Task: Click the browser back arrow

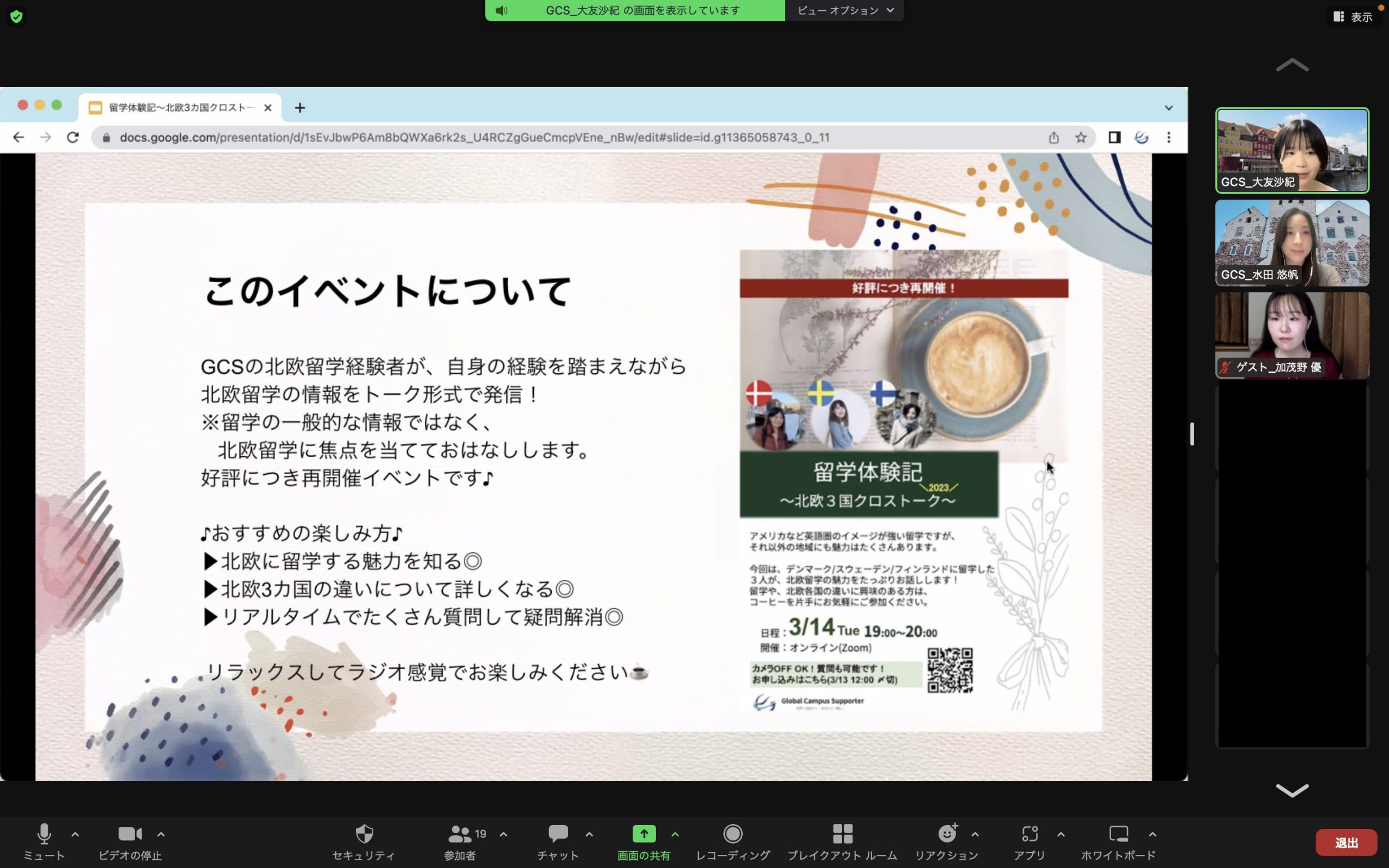Action: click(x=18, y=137)
